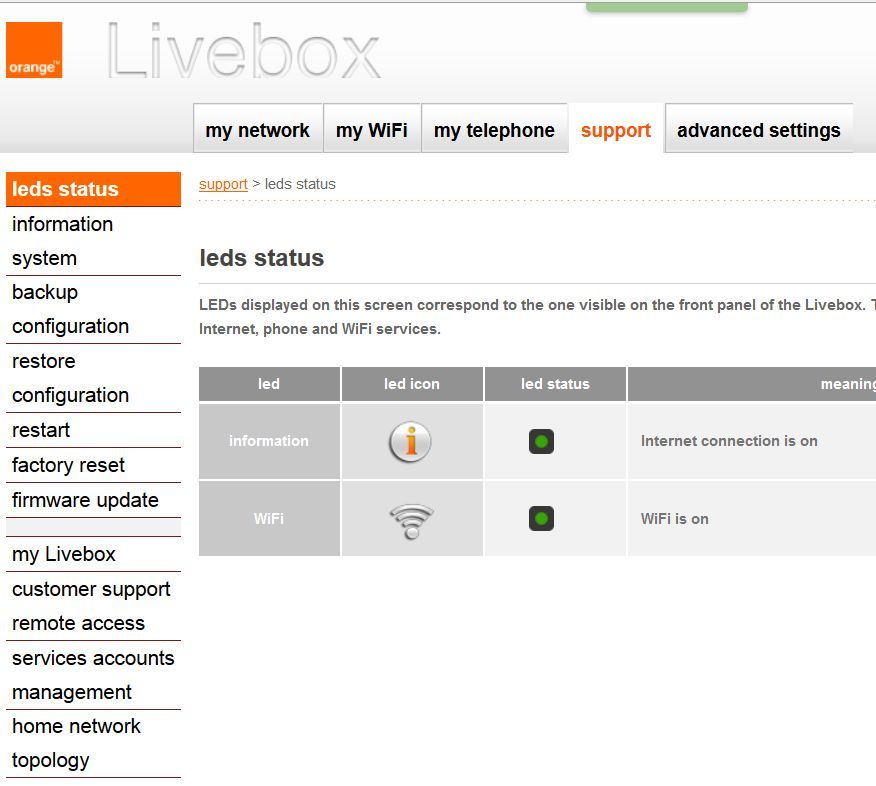This screenshot has width=876, height=786.
Task: Open customer support remote access
Action: click(93, 606)
